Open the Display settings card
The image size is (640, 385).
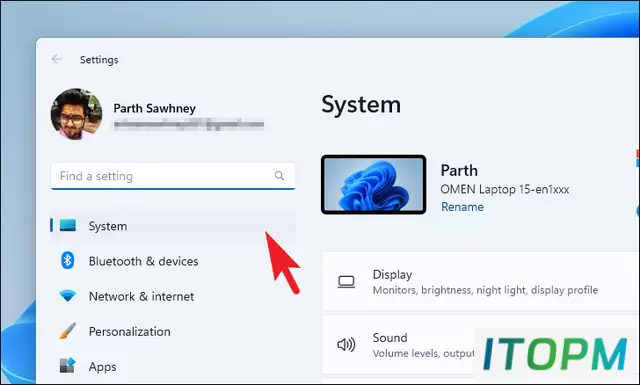[481, 281]
